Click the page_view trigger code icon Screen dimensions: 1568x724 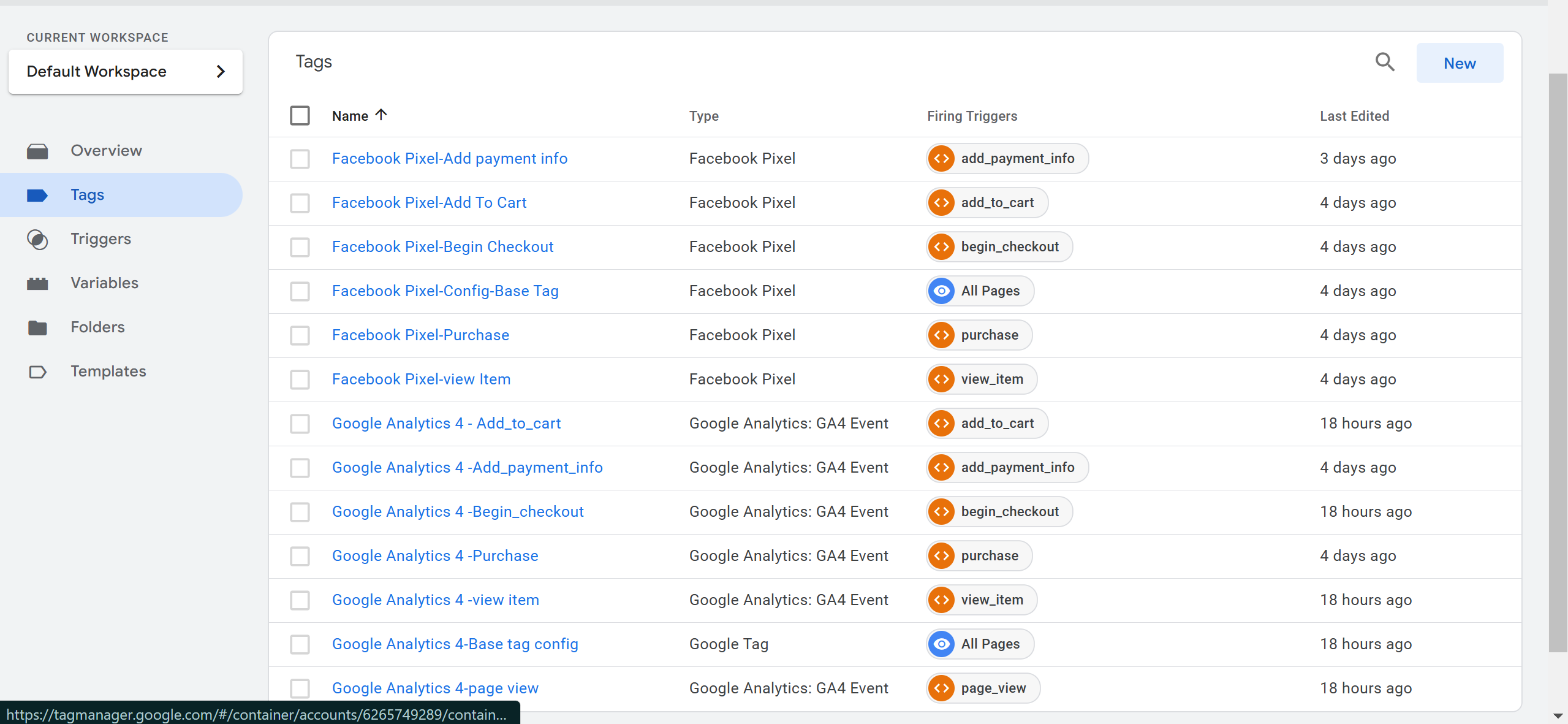point(941,688)
